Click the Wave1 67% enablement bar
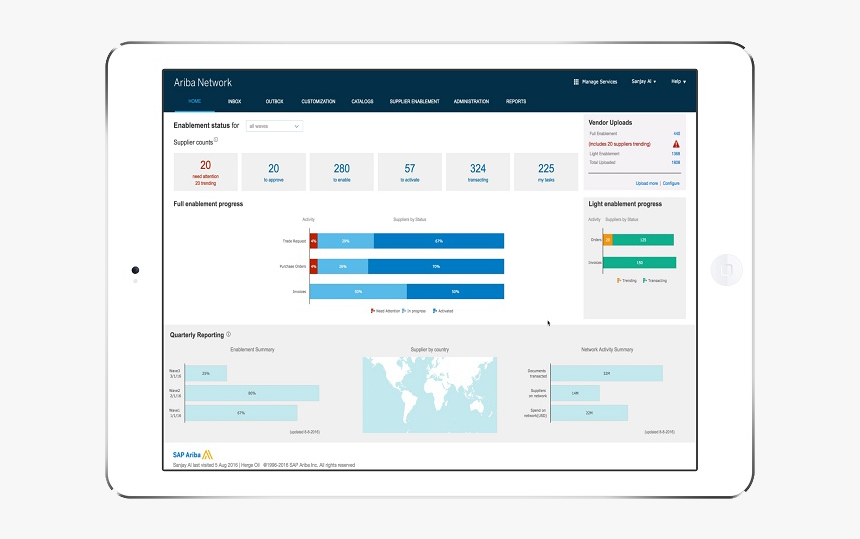Image resolution: width=860 pixels, height=539 pixels. 241,413
